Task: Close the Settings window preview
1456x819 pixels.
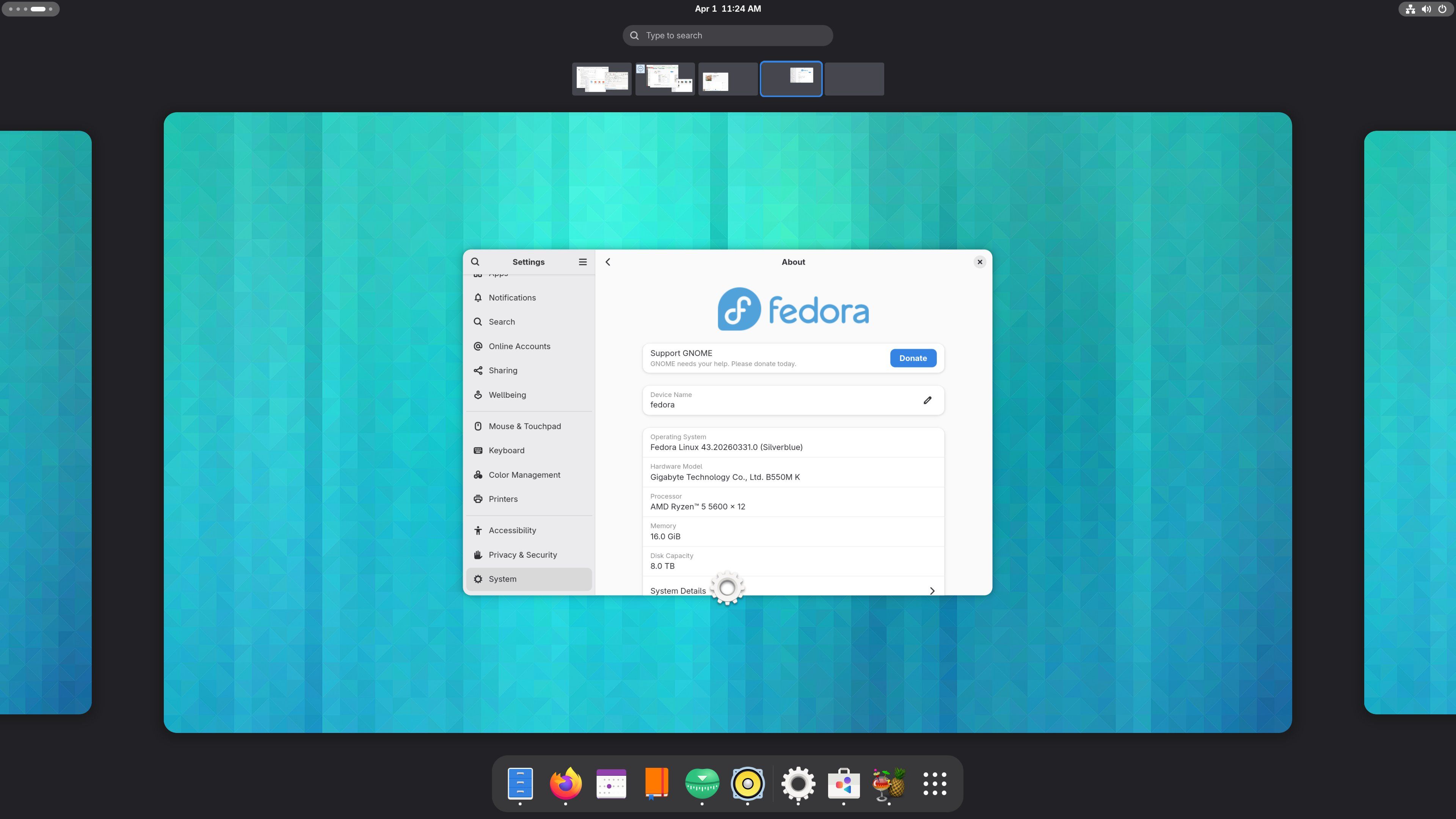Action: click(x=980, y=262)
